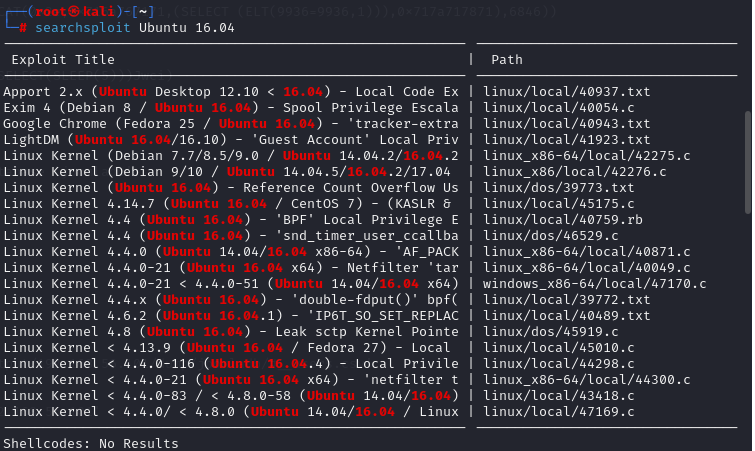This screenshot has height=451, width=755.
Task: Click path 'linux/local/47169.c'
Action: point(559,412)
